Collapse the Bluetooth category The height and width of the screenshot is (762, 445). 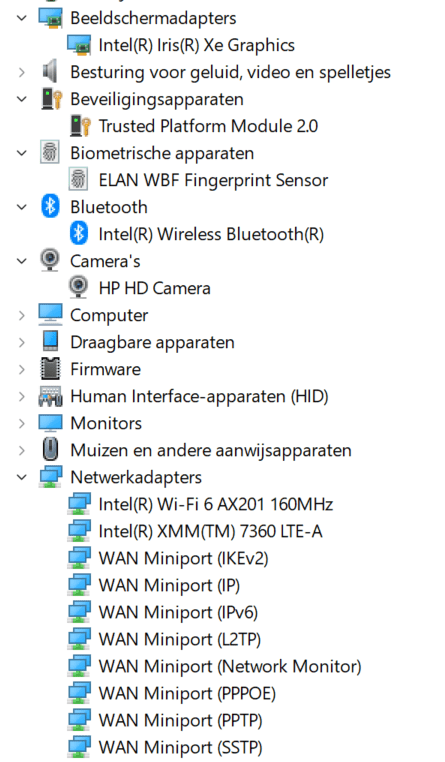coord(22,207)
